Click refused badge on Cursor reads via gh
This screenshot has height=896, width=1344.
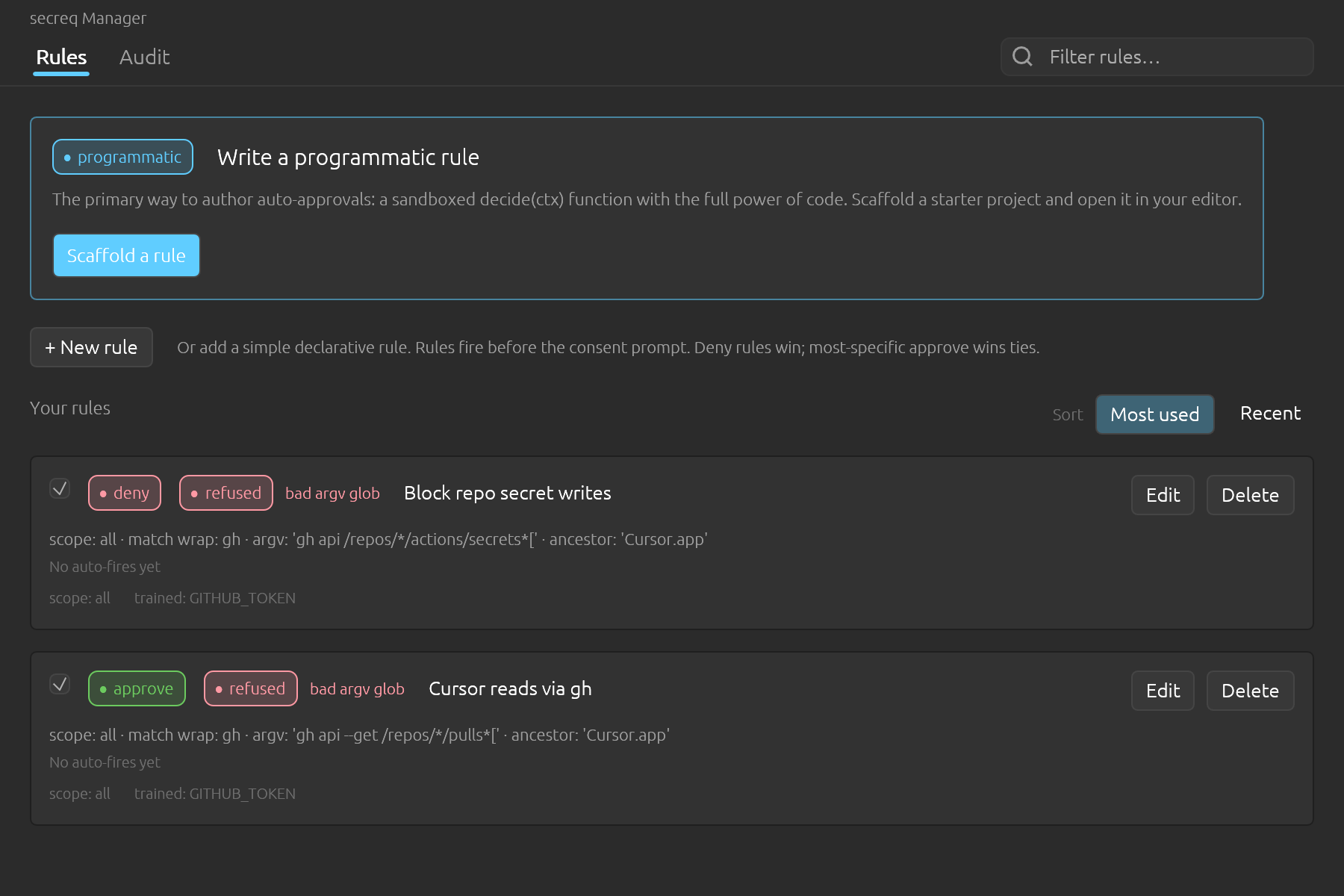[x=251, y=688]
